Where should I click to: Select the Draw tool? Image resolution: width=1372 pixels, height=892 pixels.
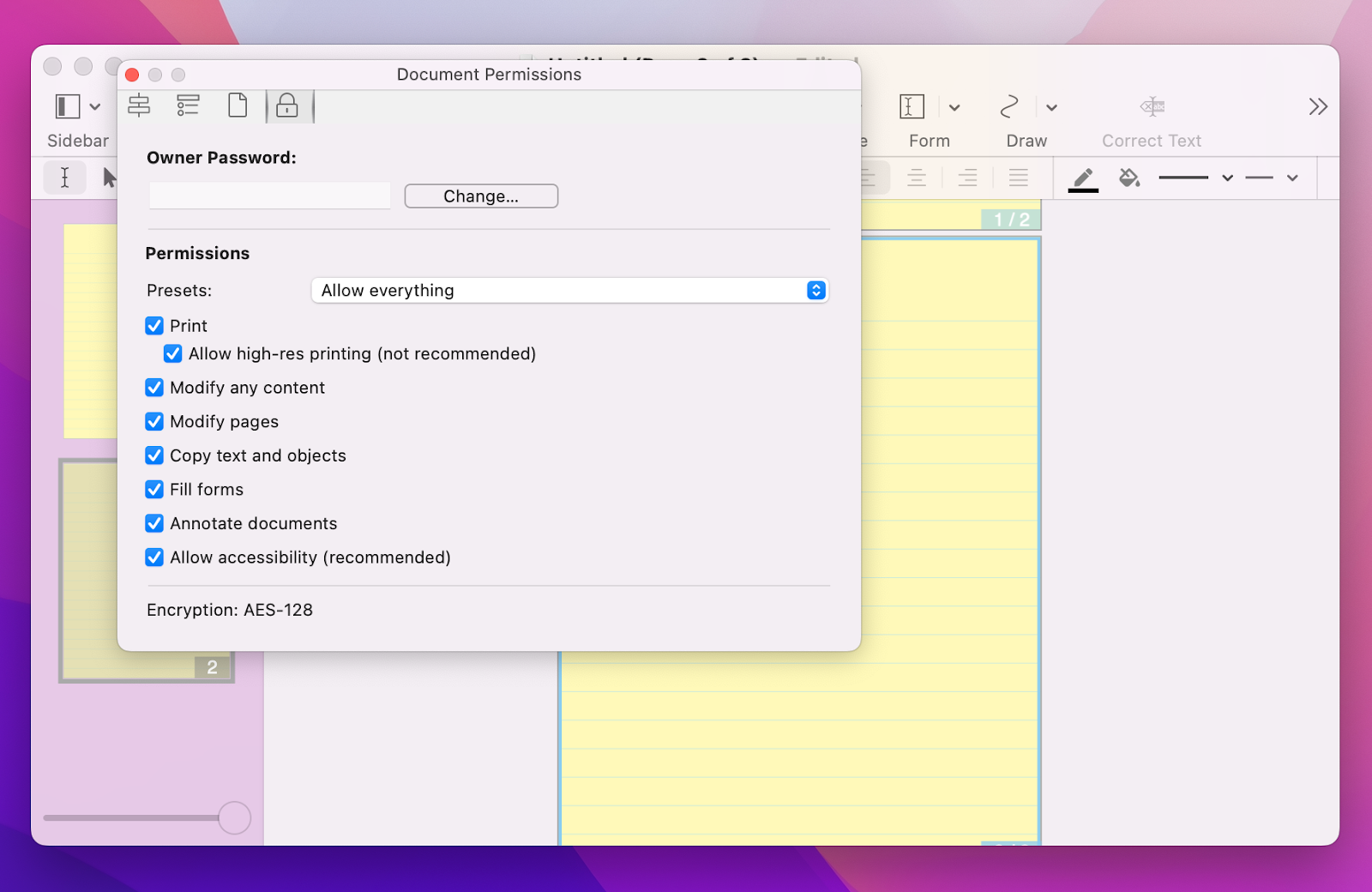(1009, 106)
